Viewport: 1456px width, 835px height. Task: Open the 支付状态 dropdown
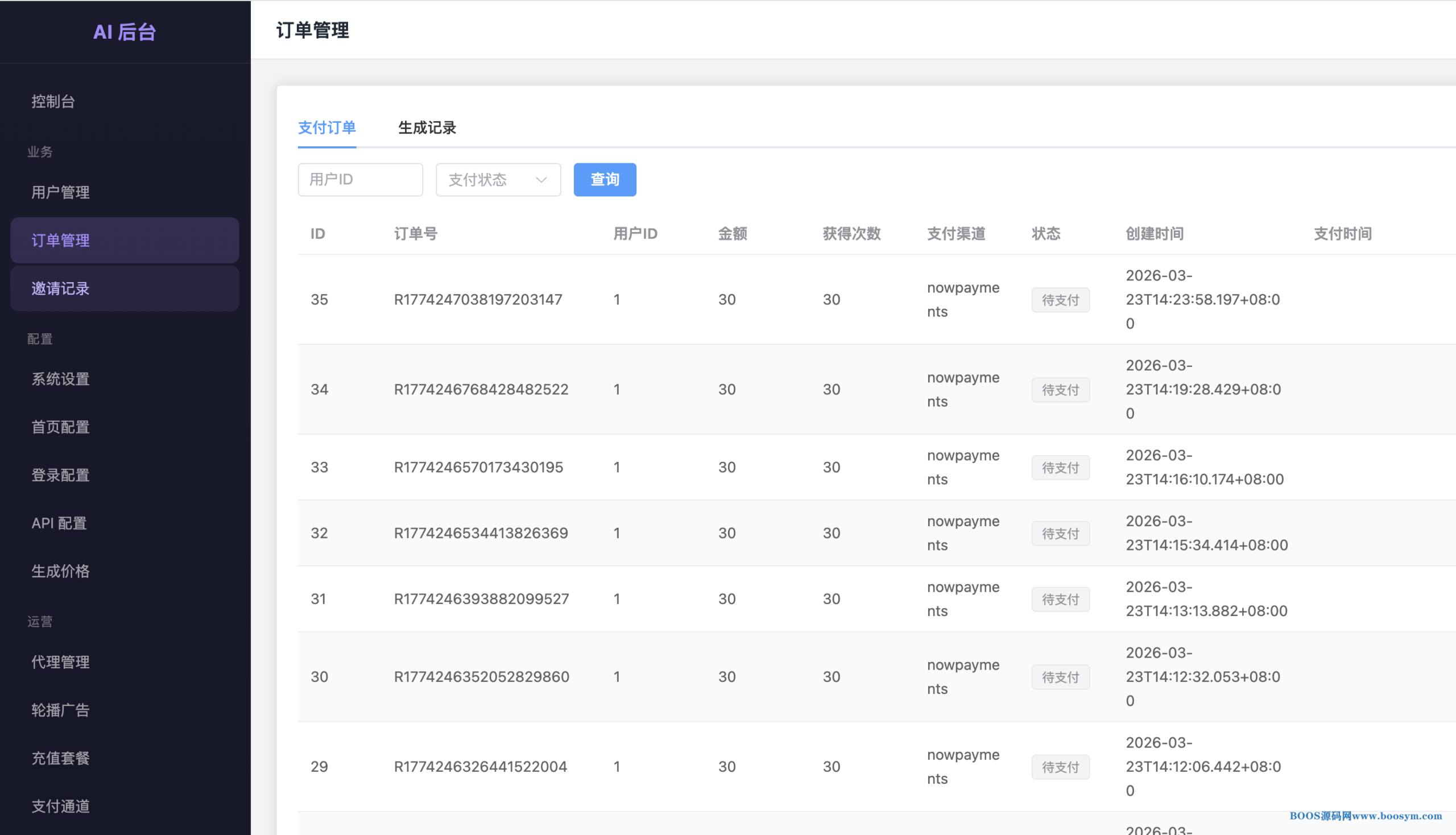coord(497,180)
